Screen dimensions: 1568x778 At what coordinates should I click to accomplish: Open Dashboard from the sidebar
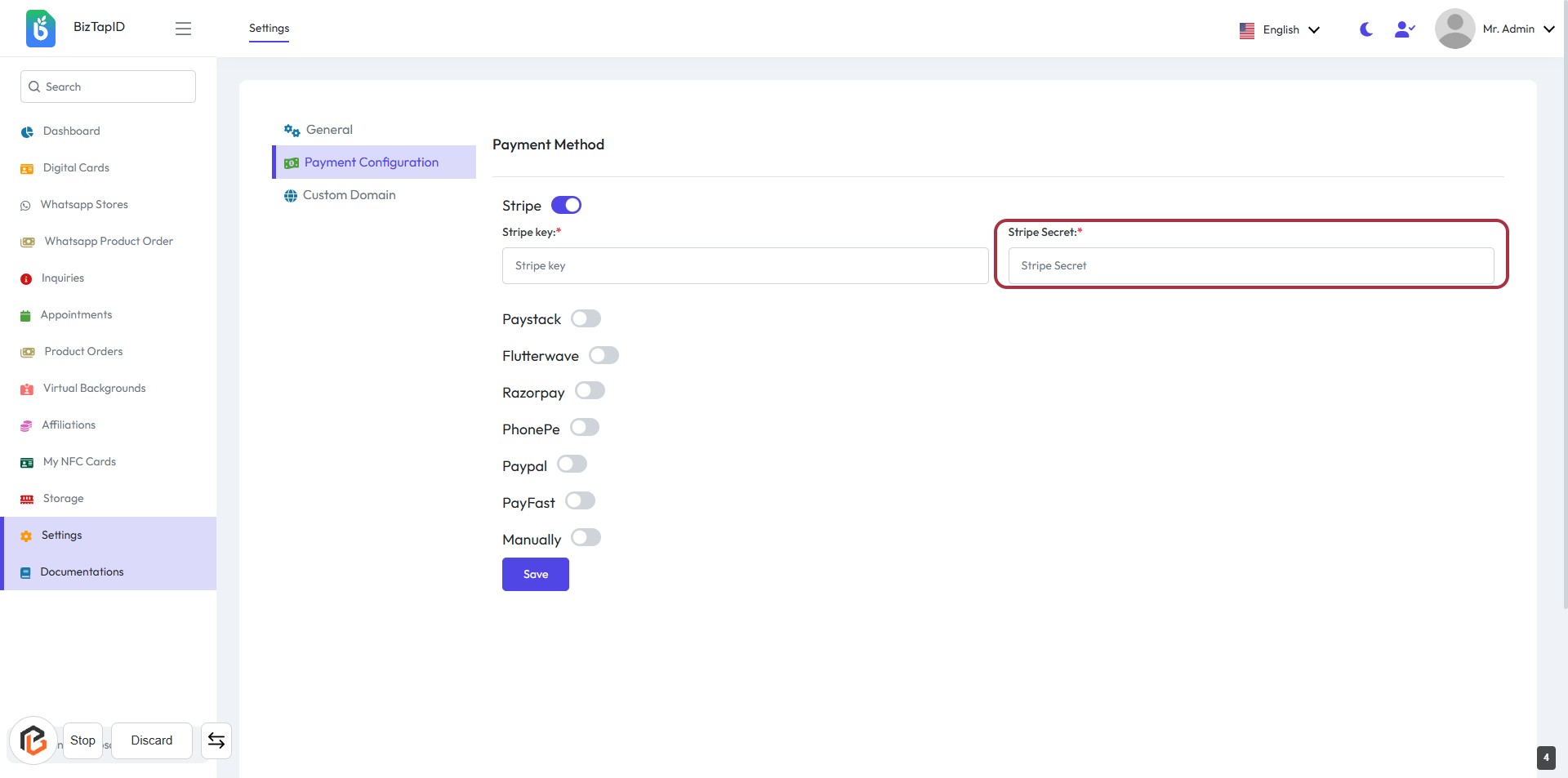point(71,131)
